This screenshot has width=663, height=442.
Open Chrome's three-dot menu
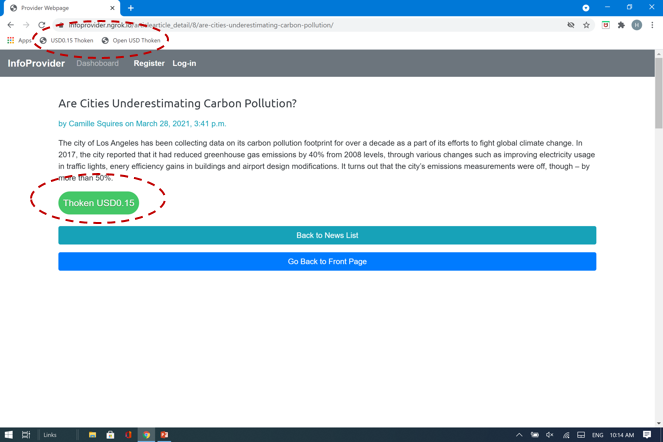652,25
